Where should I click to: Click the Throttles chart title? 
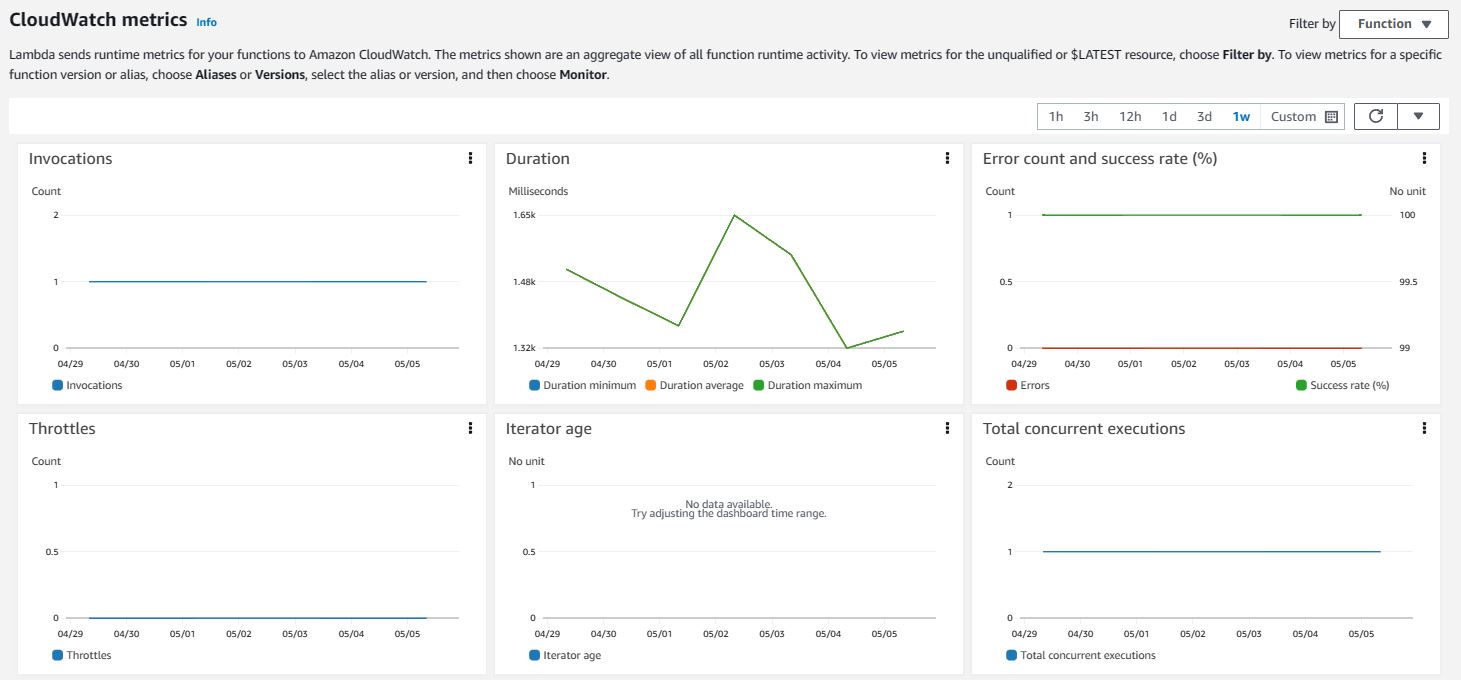click(x=62, y=428)
